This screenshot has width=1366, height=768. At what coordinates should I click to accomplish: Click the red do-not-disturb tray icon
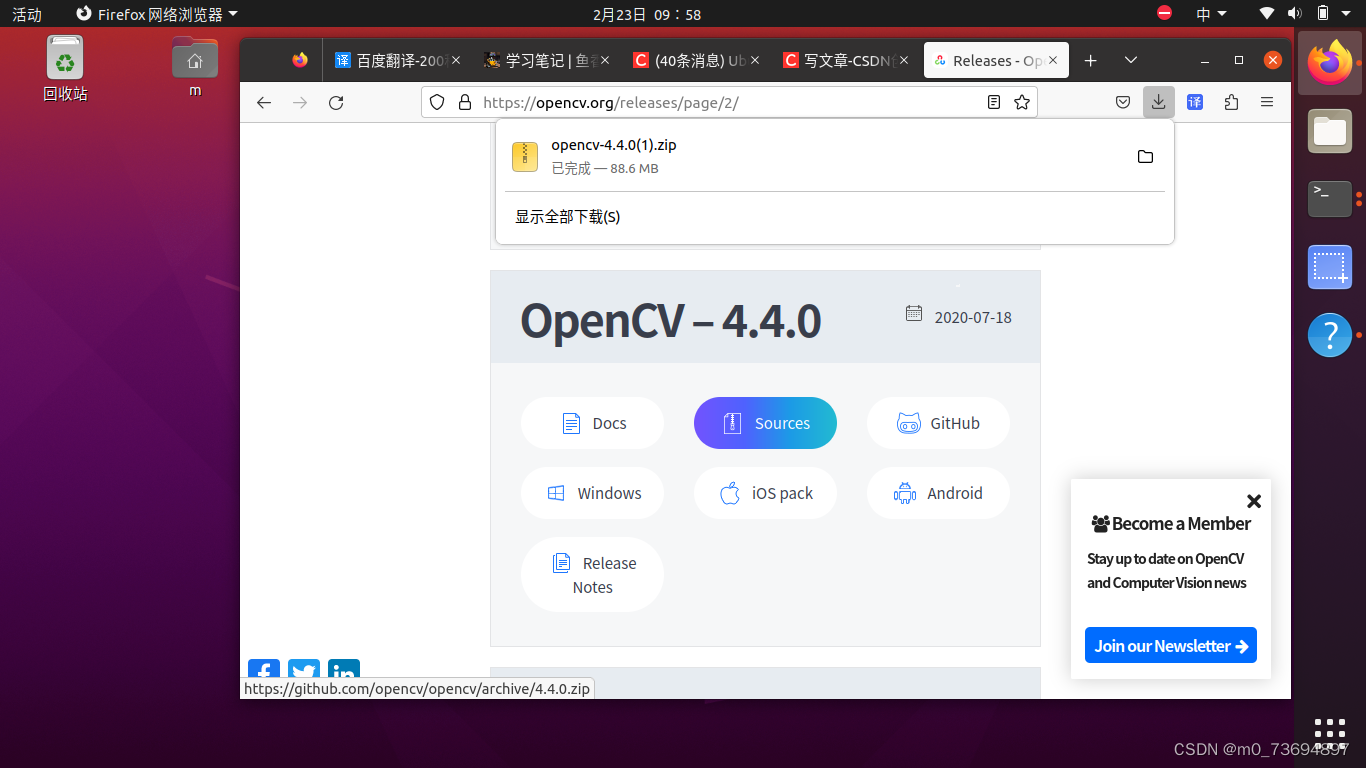(x=1164, y=13)
